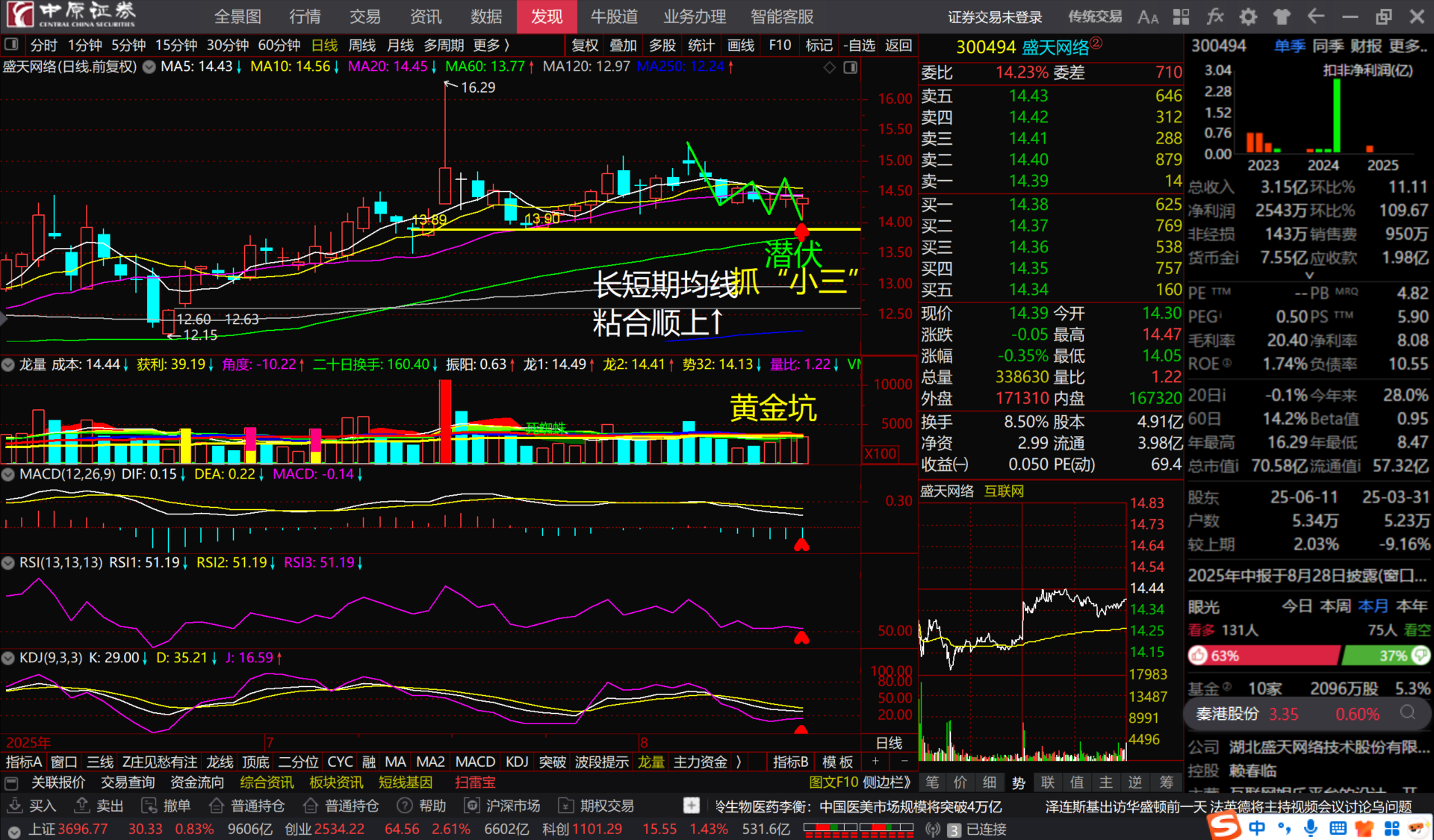The width and height of the screenshot is (1434, 840).
Task: Open the settings gear icon
Action: [x=1248, y=16]
